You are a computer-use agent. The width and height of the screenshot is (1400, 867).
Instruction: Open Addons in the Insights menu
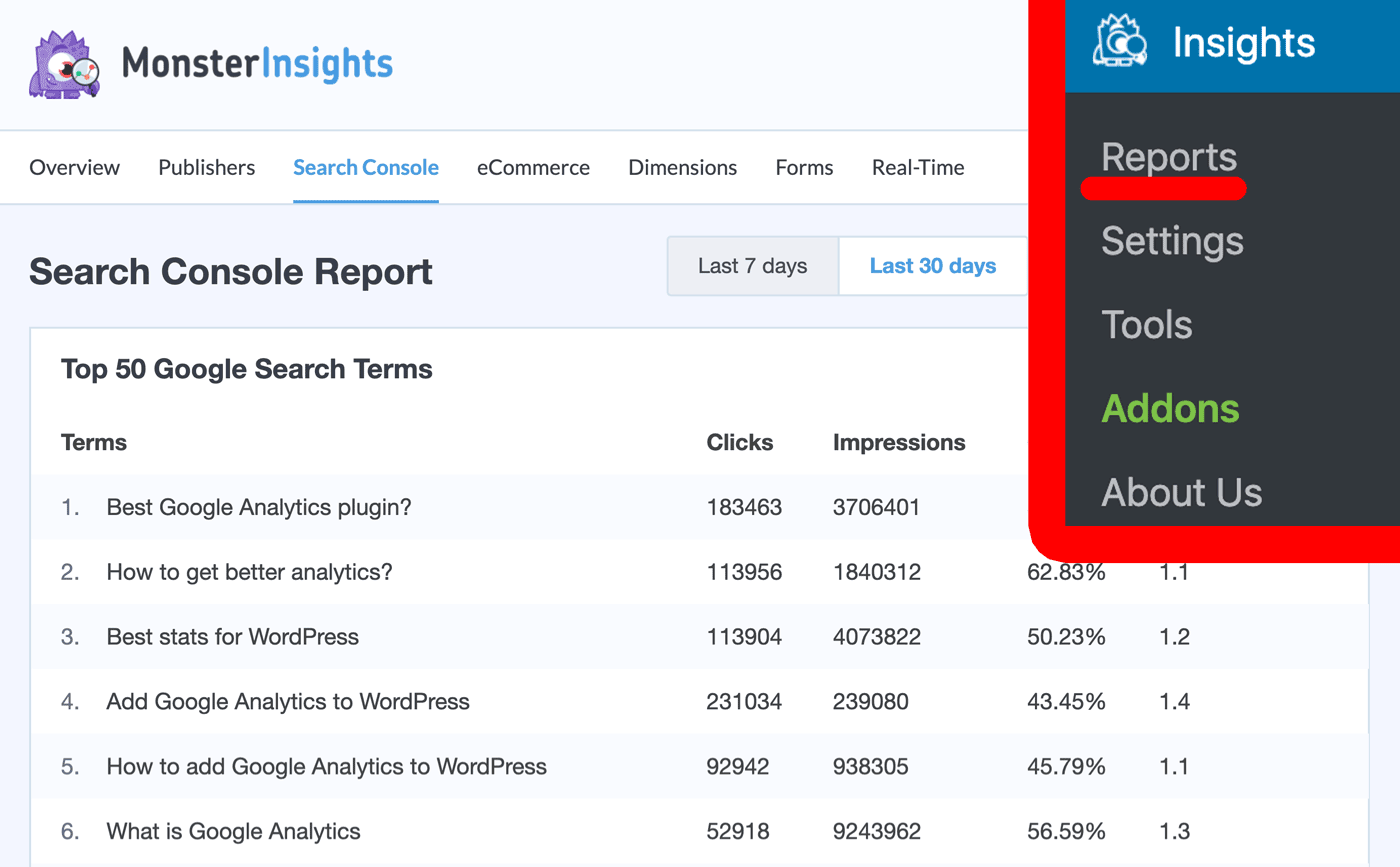[1170, 408]
